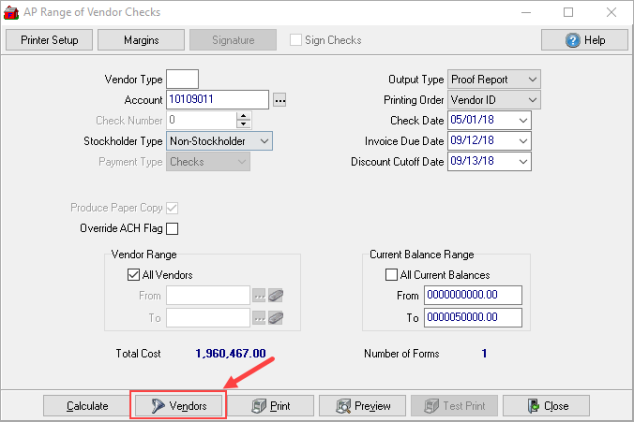The height and width of the screenshot is (422, 634).
Task: Close the dialog using the Close button
Action: coord(547,406)
